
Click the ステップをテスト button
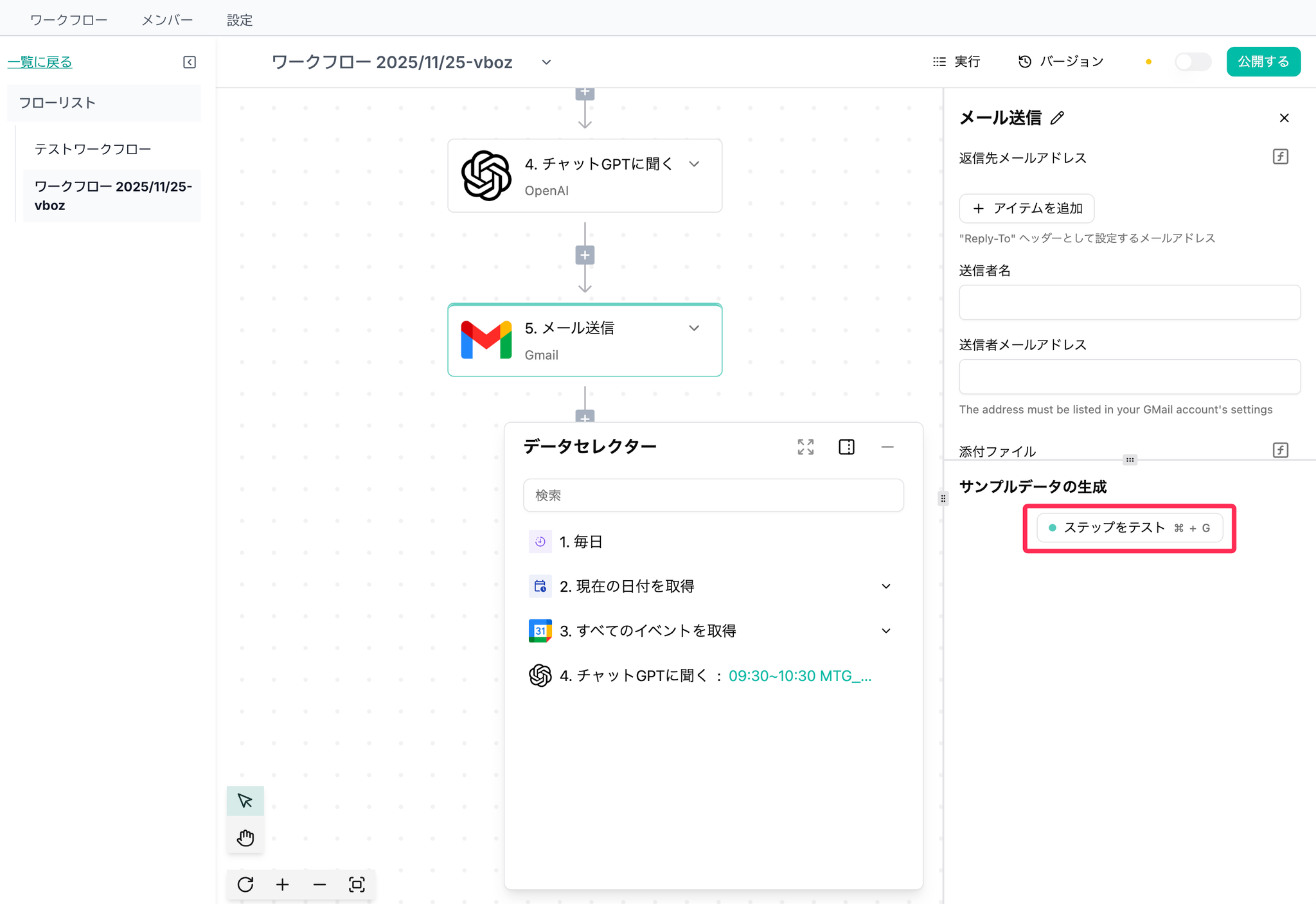tap(1129, 527)
